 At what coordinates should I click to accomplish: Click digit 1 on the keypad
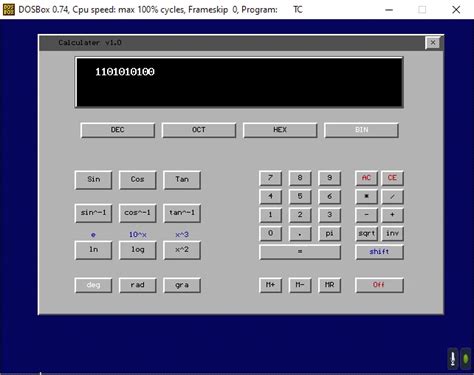pyautogui.click(x=270, y=215)
